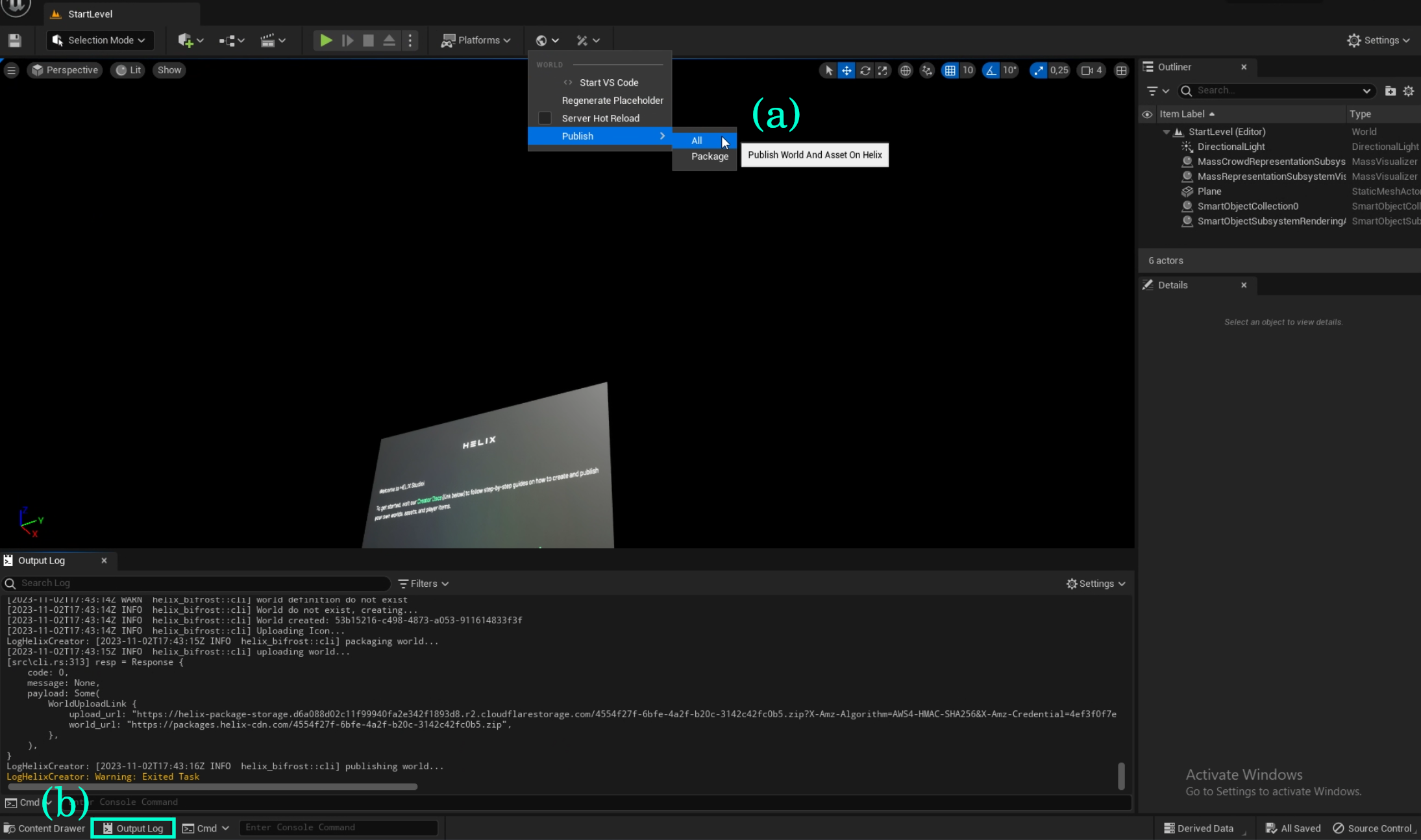
Task: Click Output Log filters button
Action: tap(423, 584)
